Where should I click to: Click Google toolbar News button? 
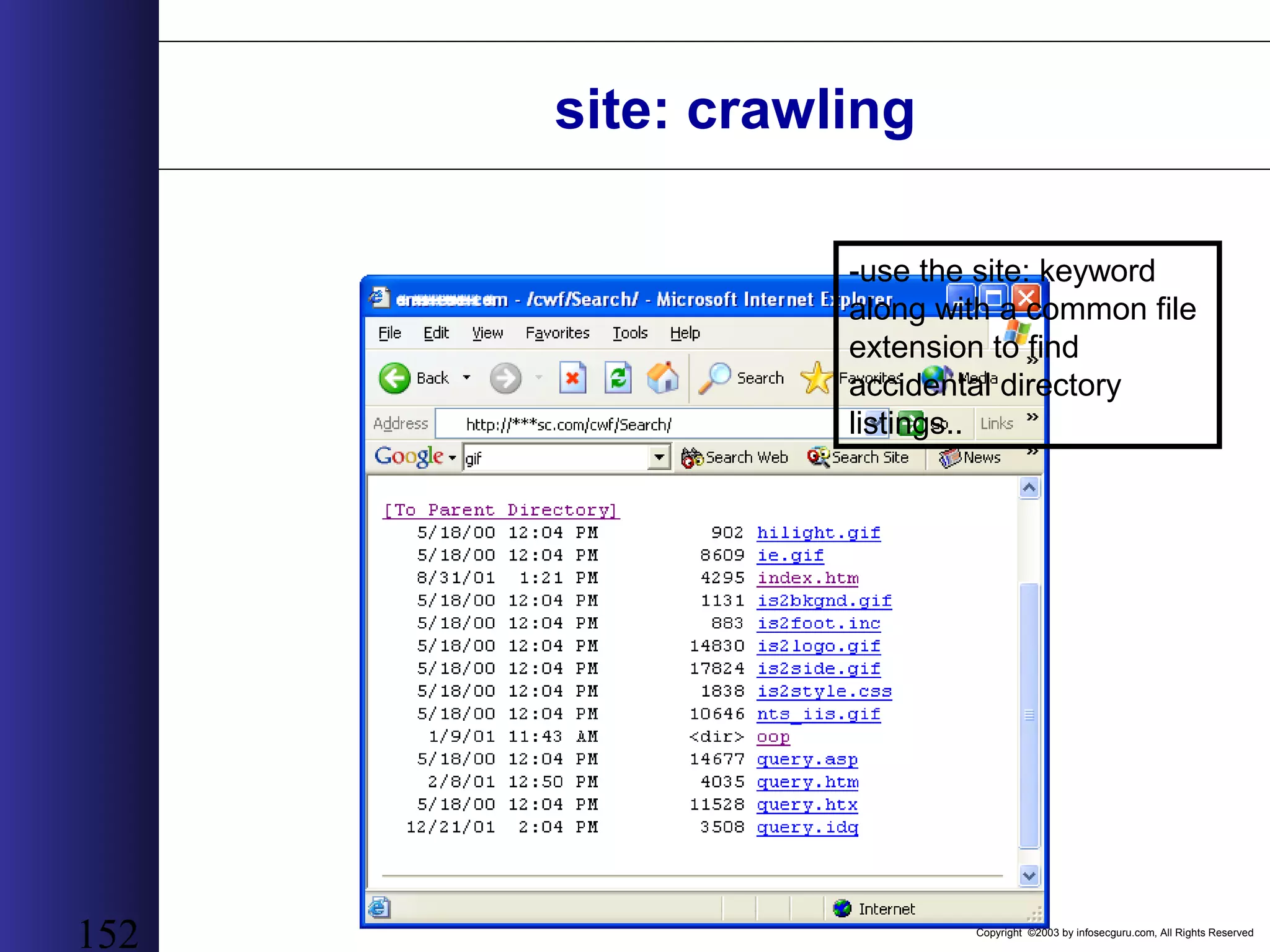coord(970,457)
